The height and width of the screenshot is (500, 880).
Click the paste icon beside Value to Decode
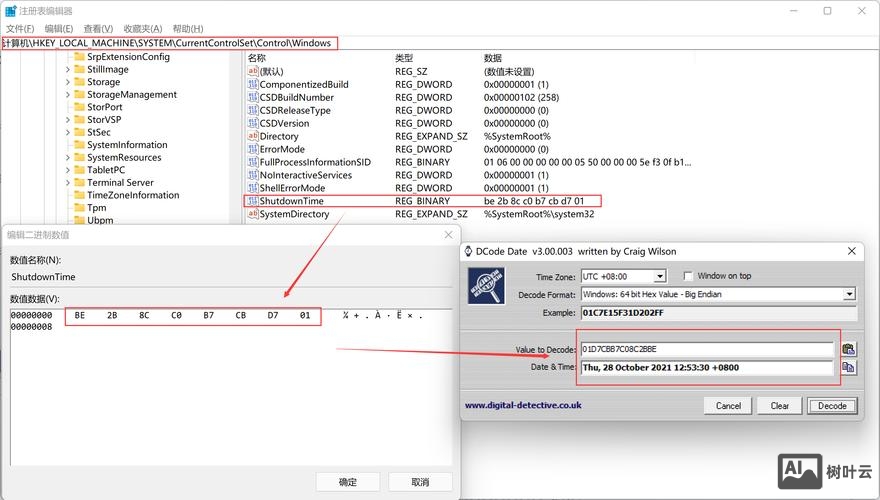[849, 349]
